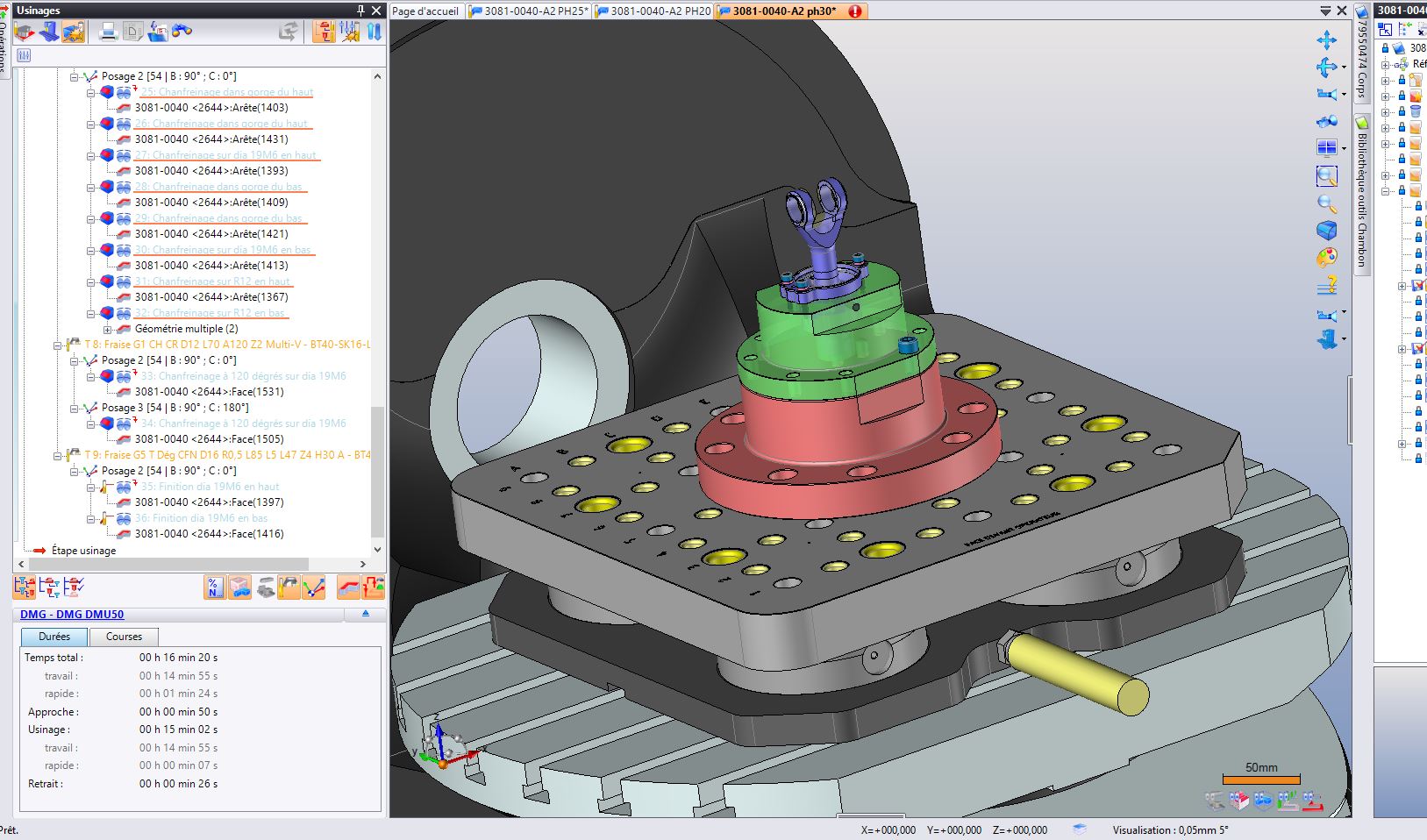Switch to the 3081-0040-A2 PH20 tab

(653, 11)
